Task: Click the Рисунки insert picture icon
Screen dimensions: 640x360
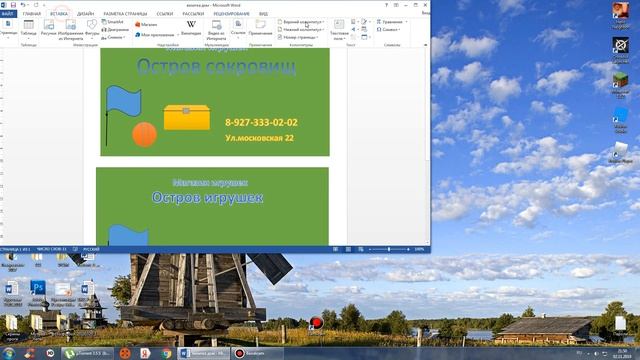Action: point(49,28)
